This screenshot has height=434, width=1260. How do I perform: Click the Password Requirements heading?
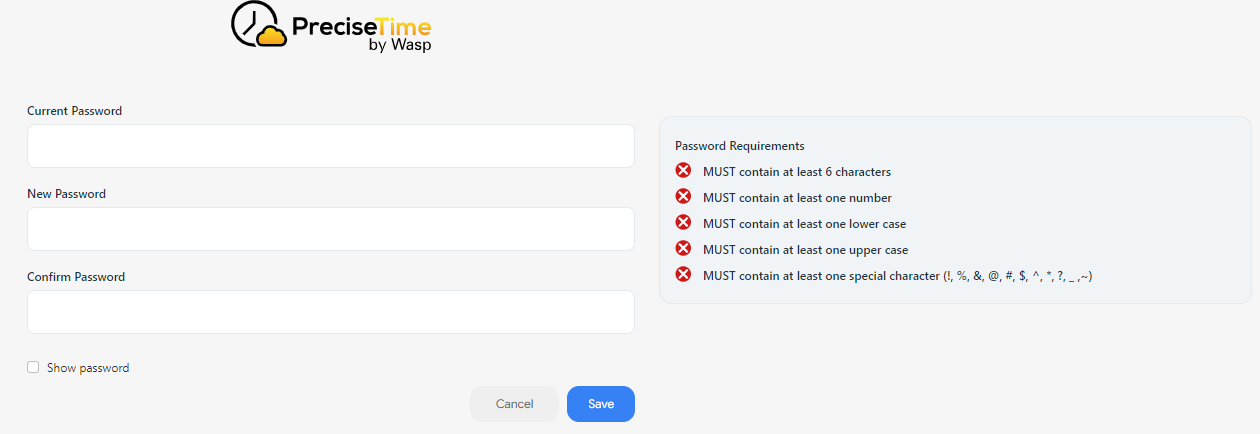pos(739,146)
